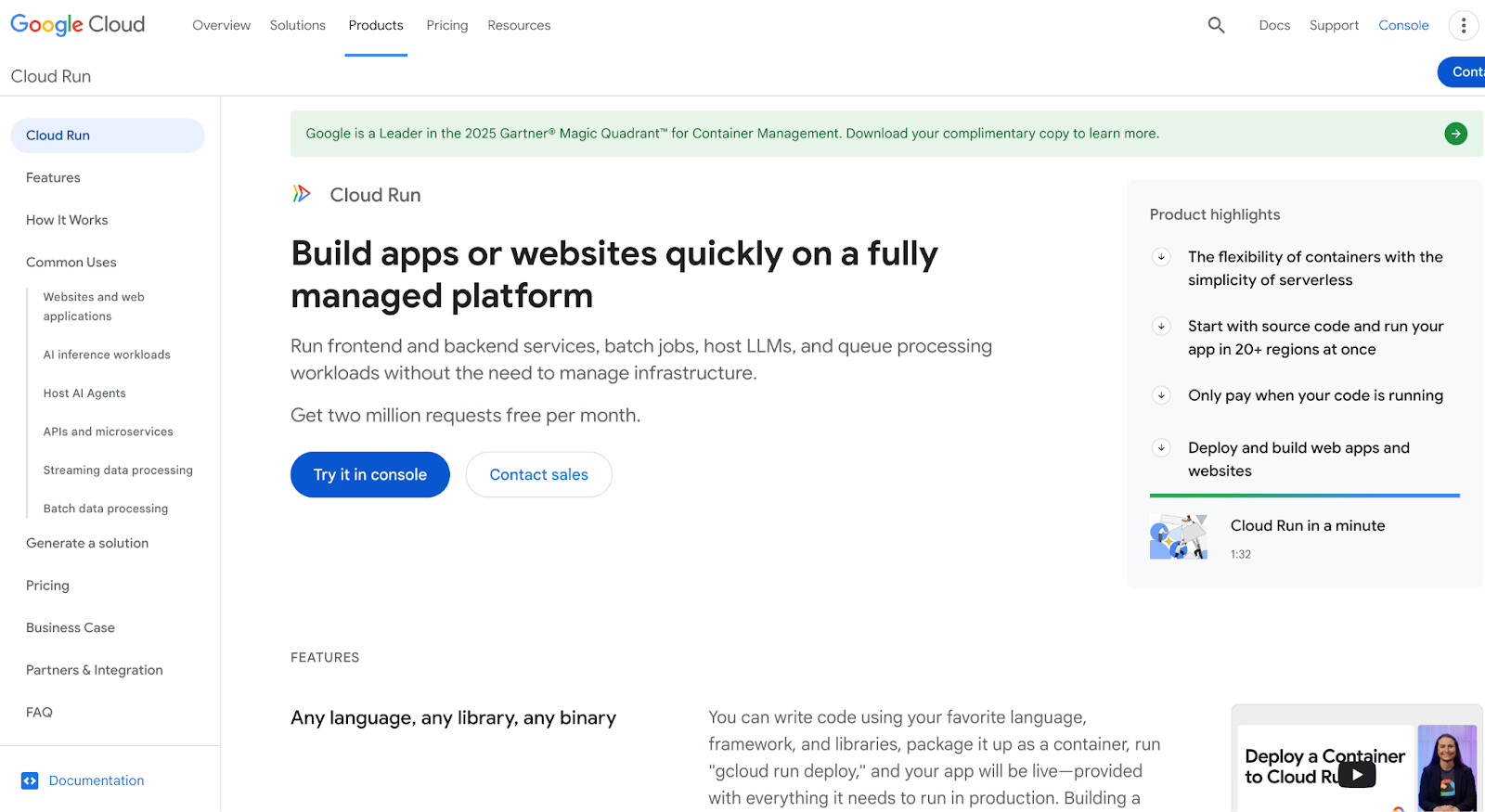Open APIs and microservices sub-item
The image size is (1485, 812).
tap(109, 432)
